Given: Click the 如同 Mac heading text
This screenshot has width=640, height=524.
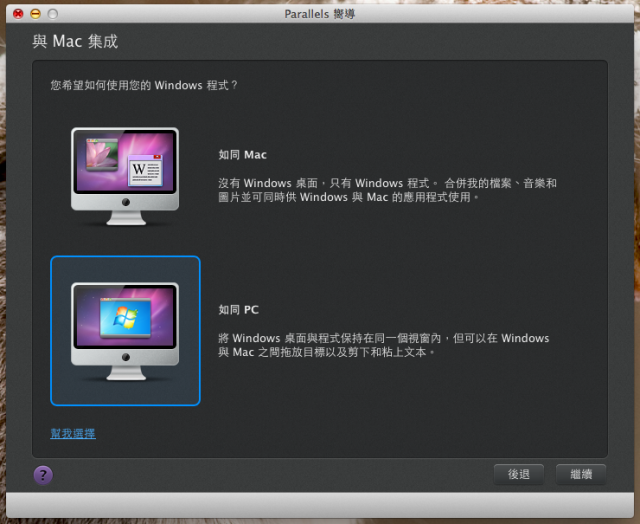Looking at the screenshot, I should click(242, 155).
